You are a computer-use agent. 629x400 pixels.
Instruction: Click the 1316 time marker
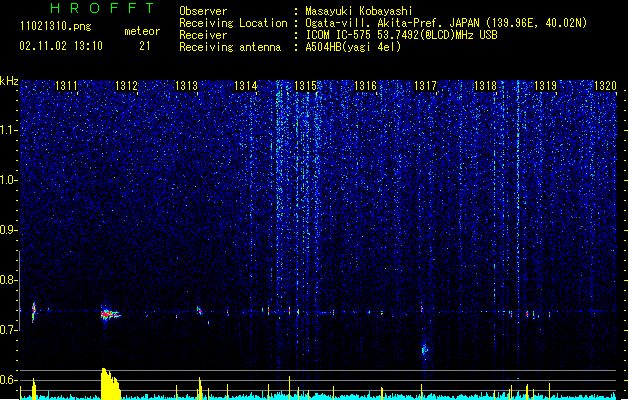coord(365,86)
